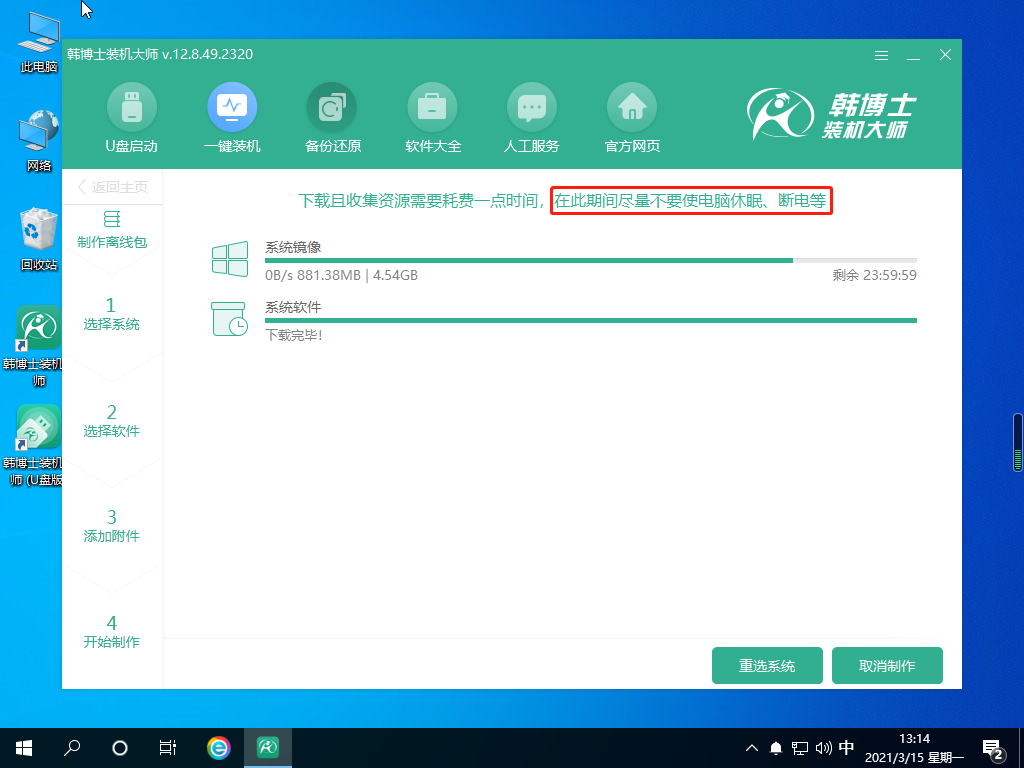The width and height of the screenshot is (1024, 768).
Task: Select step 4 开始制作
Action: pos(112,632)
